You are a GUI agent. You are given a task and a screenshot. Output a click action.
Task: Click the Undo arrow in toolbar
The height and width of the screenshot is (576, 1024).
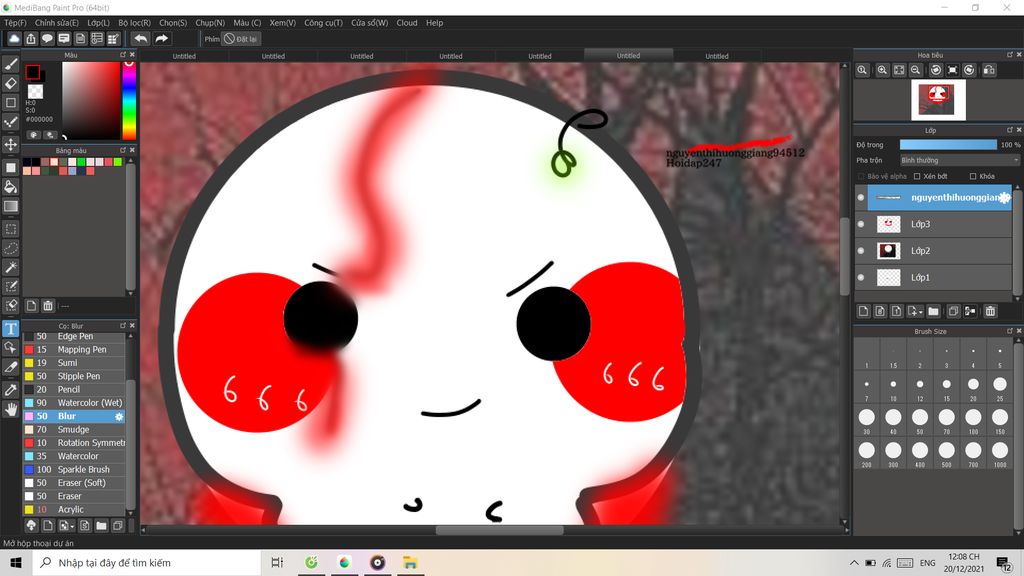click(140, 39)
